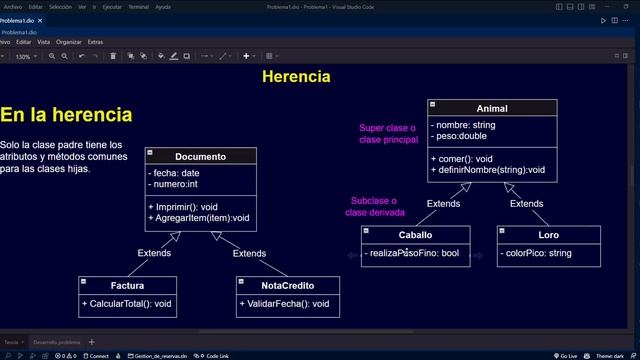Open the Selección menu
The width and height of the screenshot is (640, 360).
pyautogui.click(x=60, y=7)
